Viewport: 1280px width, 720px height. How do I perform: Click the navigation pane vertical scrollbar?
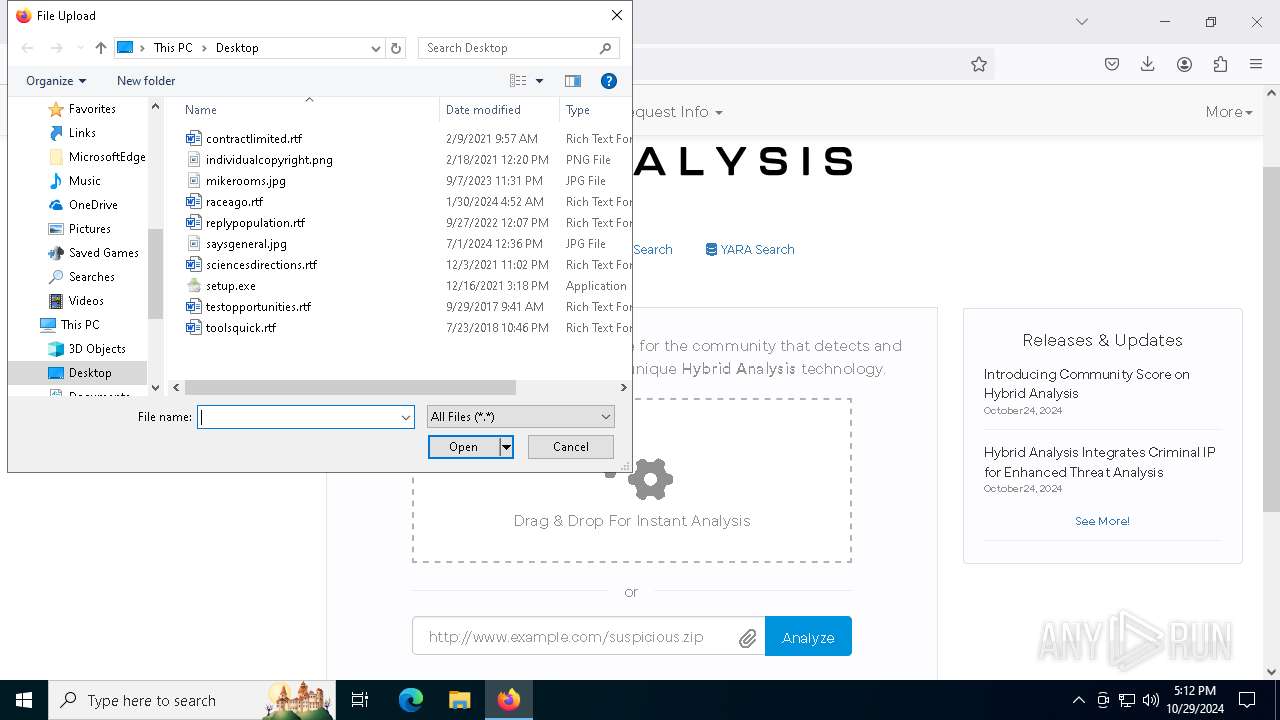(155, 273)
